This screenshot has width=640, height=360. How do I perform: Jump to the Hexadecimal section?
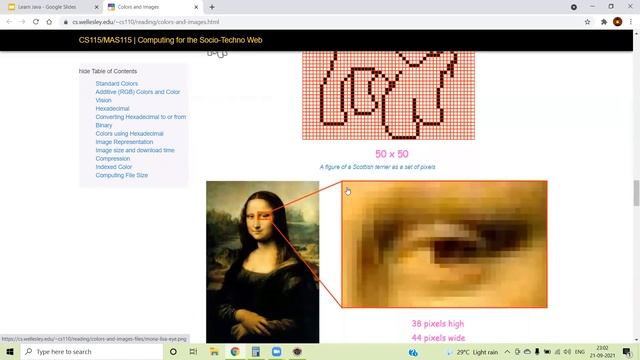[112, 109]
